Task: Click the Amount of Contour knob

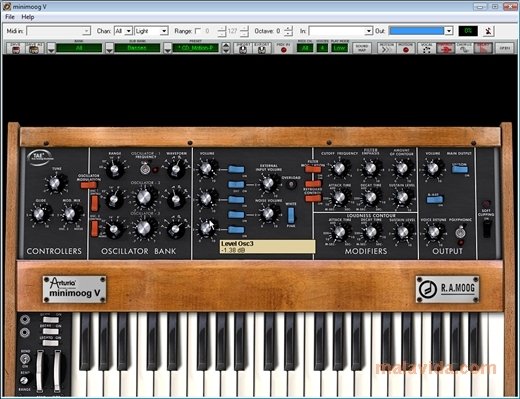Action: (x=402, y=168)
